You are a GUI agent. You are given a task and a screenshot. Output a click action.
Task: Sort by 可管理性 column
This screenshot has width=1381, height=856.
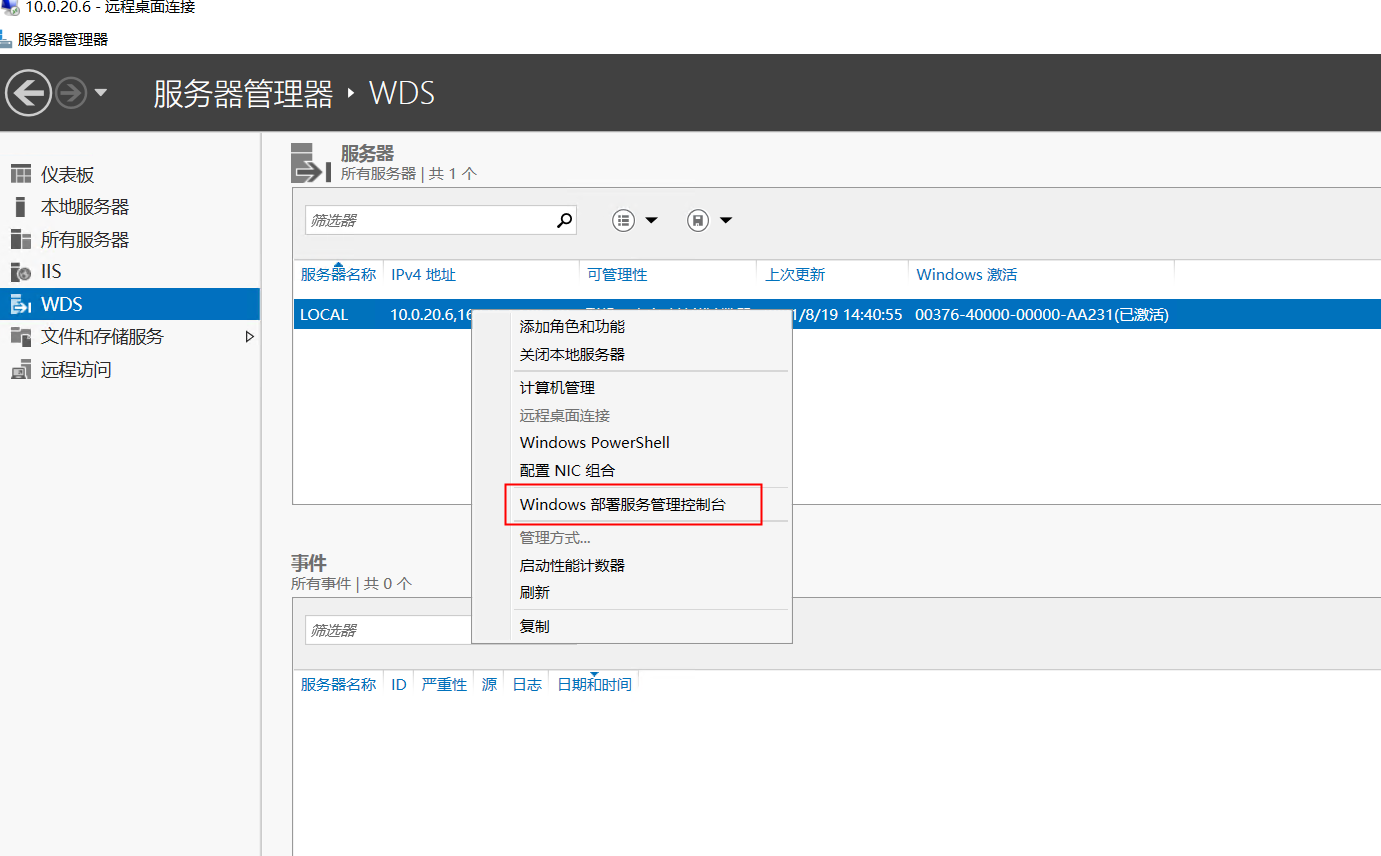(x=617, y=274)
